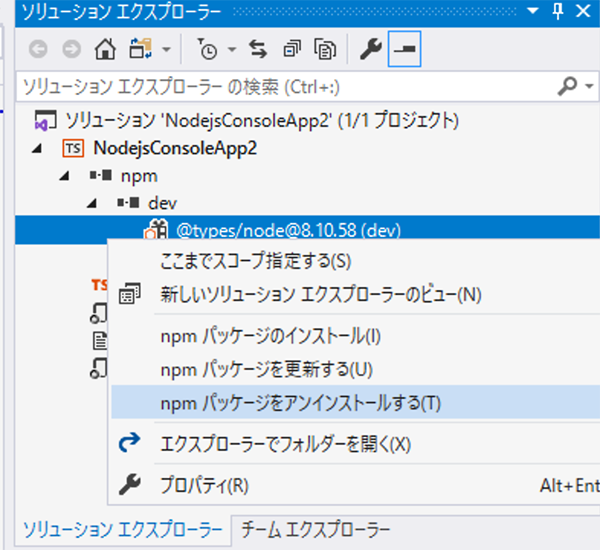This screenshot has height=550, width=600.
Task: Toggle the highlighted Preview Selected Items button
Action: (404, 49)
